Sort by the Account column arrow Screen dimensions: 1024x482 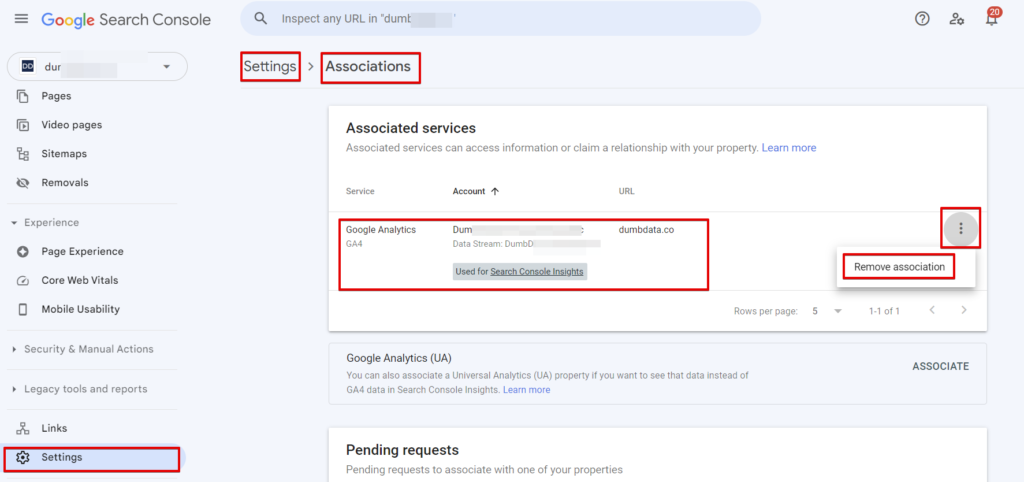(x=494, y=191)
